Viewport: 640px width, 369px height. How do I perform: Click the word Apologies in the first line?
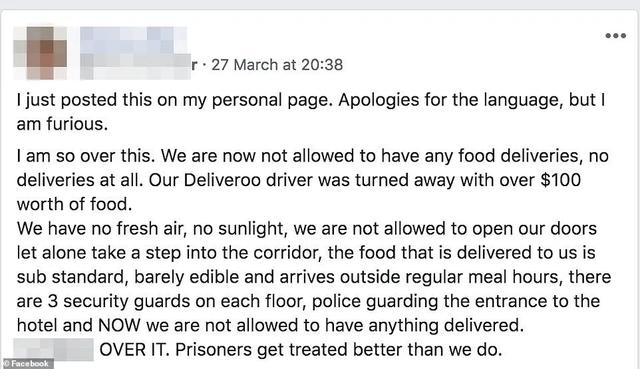coord(378,100)
